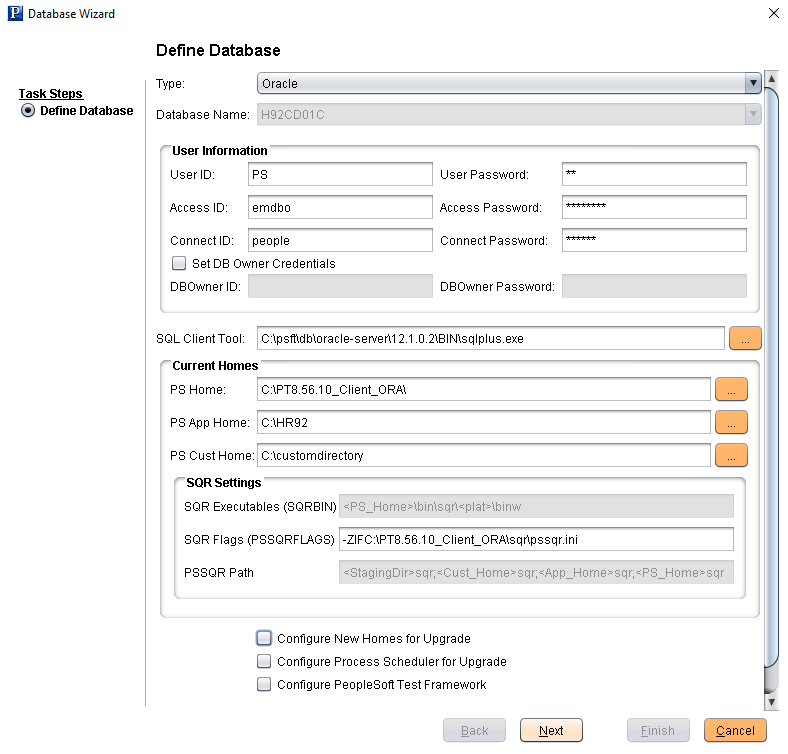Click the DBOwner ID field
788x754 pixels.
click(340, 286)
